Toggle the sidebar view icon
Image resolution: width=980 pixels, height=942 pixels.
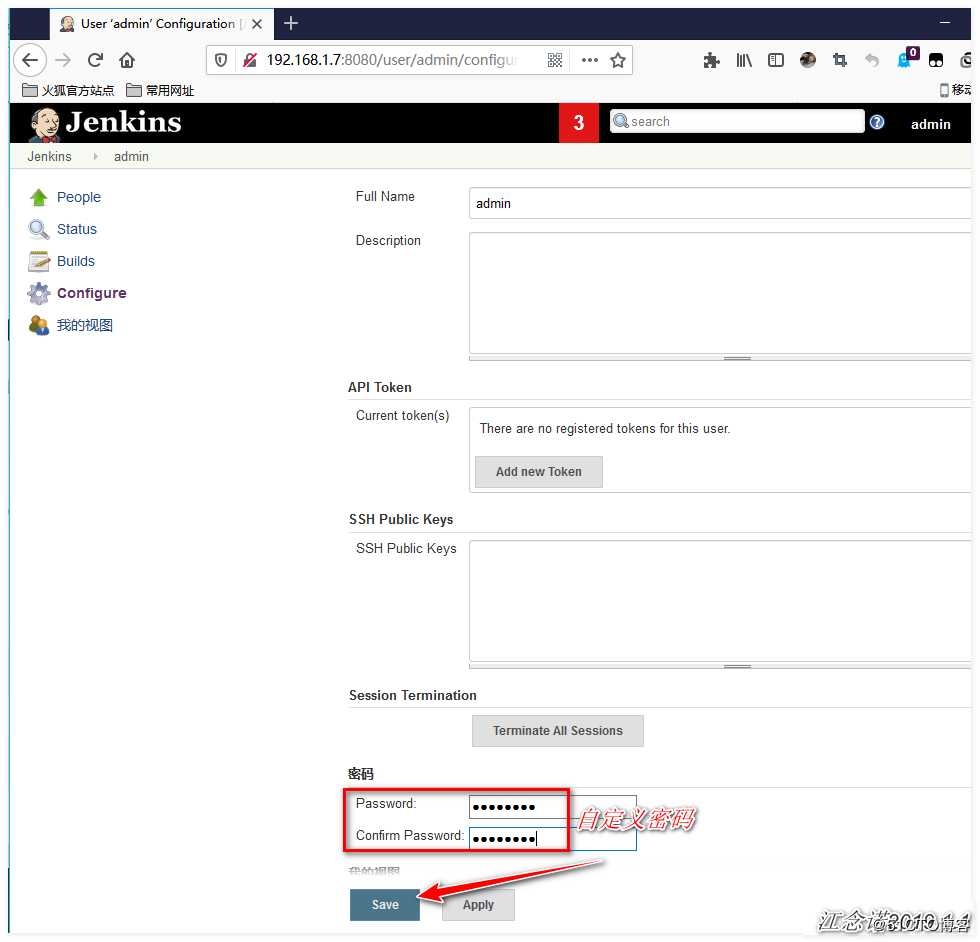click(776, 60)
